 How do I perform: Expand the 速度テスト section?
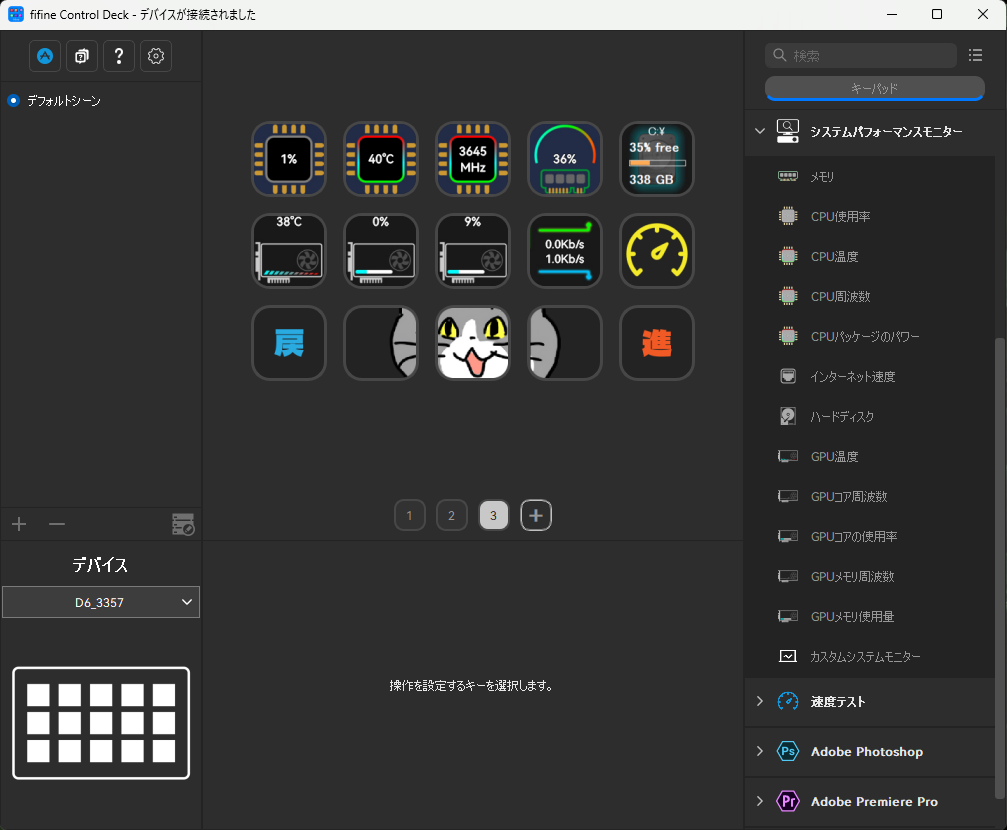tap(760, 701)
